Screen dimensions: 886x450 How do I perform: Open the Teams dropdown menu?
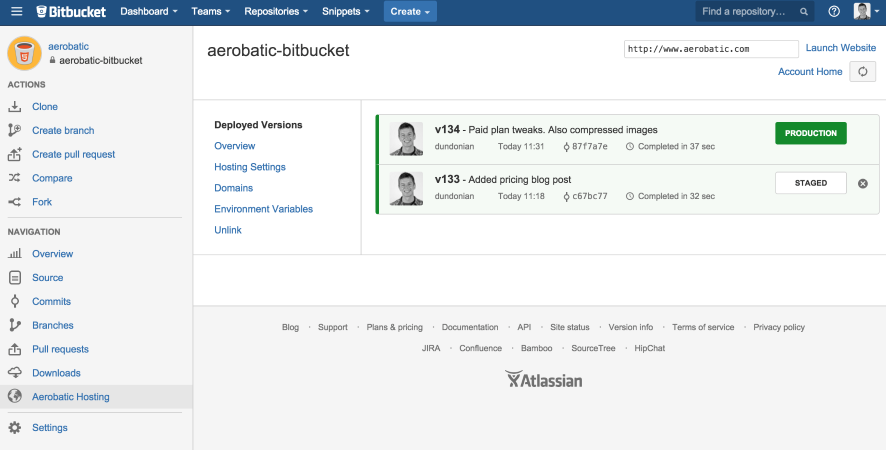click(210, 11)
